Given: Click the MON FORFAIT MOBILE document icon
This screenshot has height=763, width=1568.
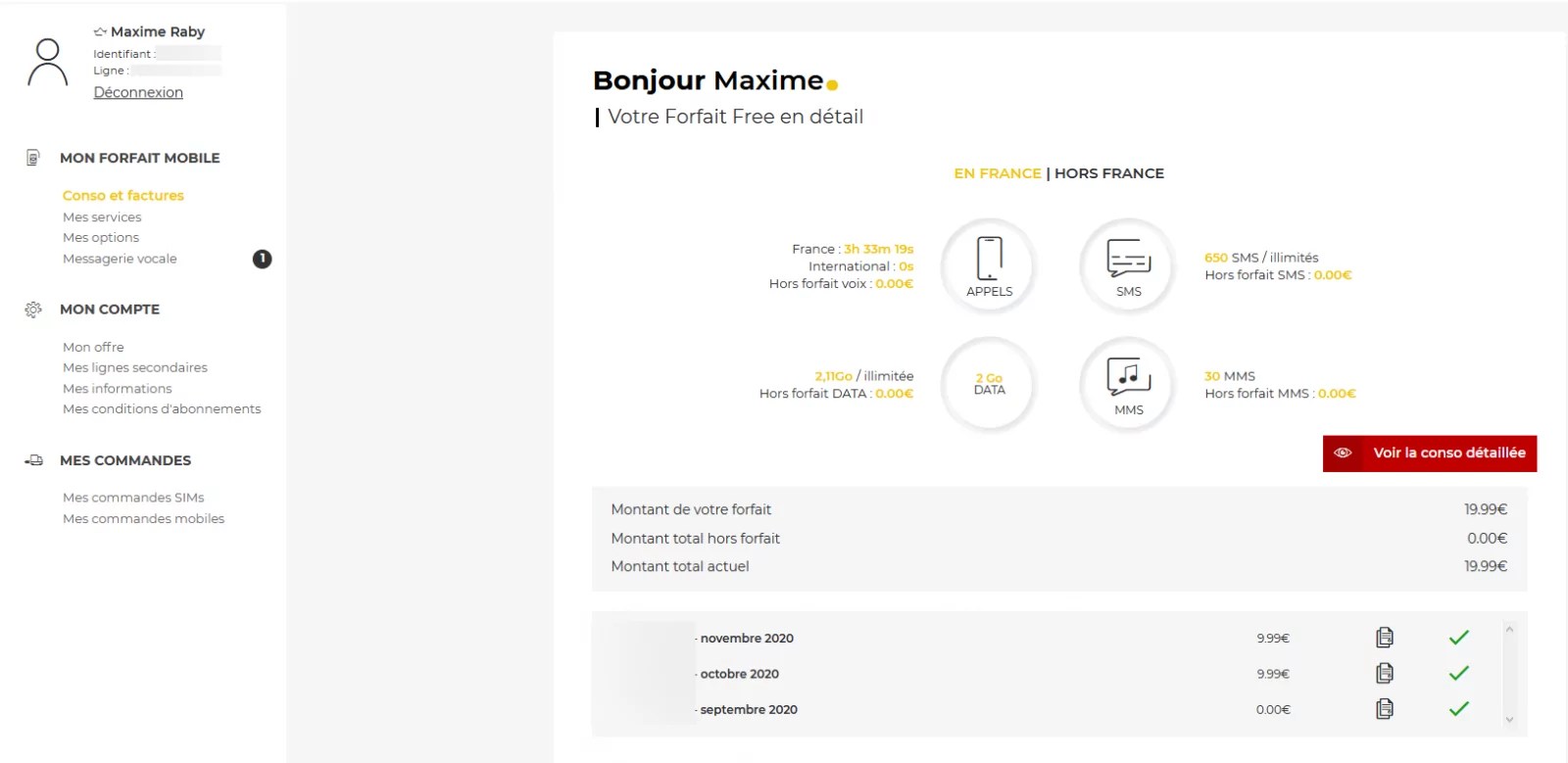Looking at the screenshot, I should tap(34, 157).
